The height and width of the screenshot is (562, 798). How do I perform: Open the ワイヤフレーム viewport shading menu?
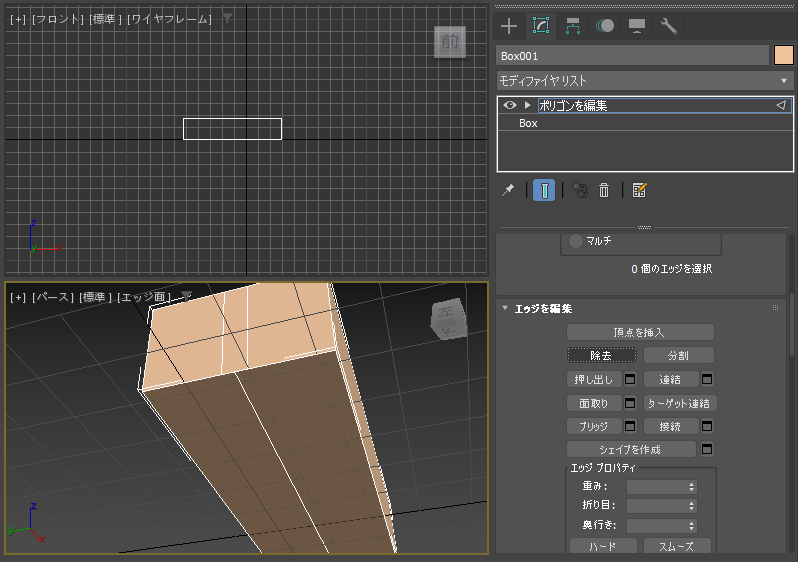click(x=169, y=19)
